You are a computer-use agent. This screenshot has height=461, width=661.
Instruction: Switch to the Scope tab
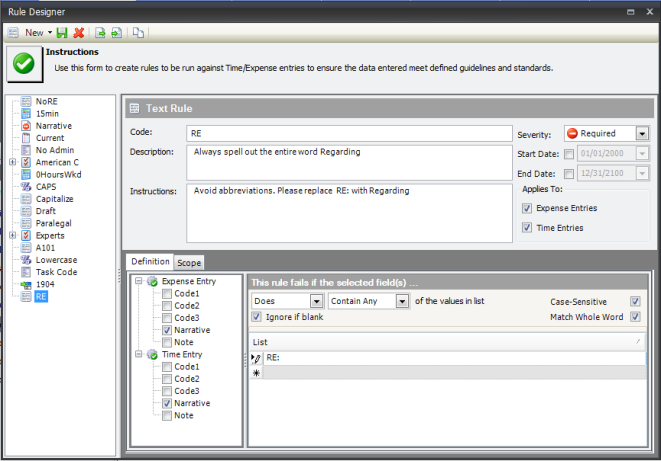pyautogui.click(x=189, y=263)
